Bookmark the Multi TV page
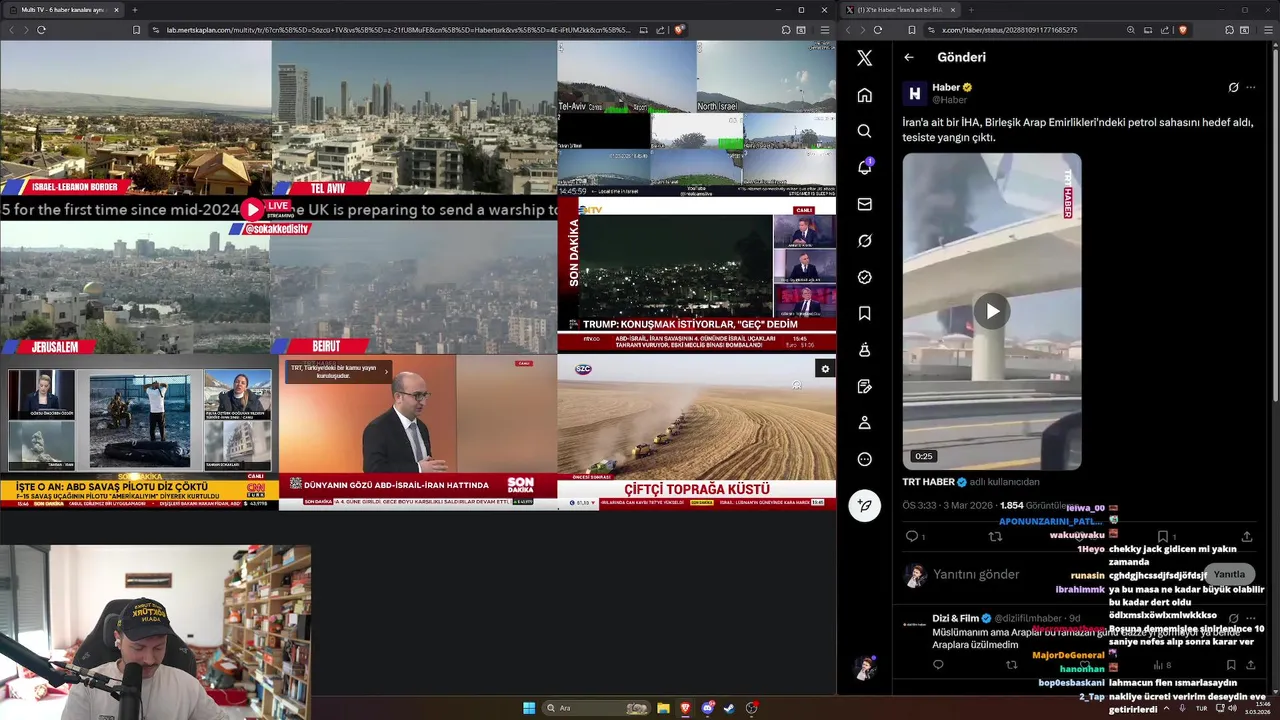Screen dimensions: 1280x720 [x=136, y=30]
